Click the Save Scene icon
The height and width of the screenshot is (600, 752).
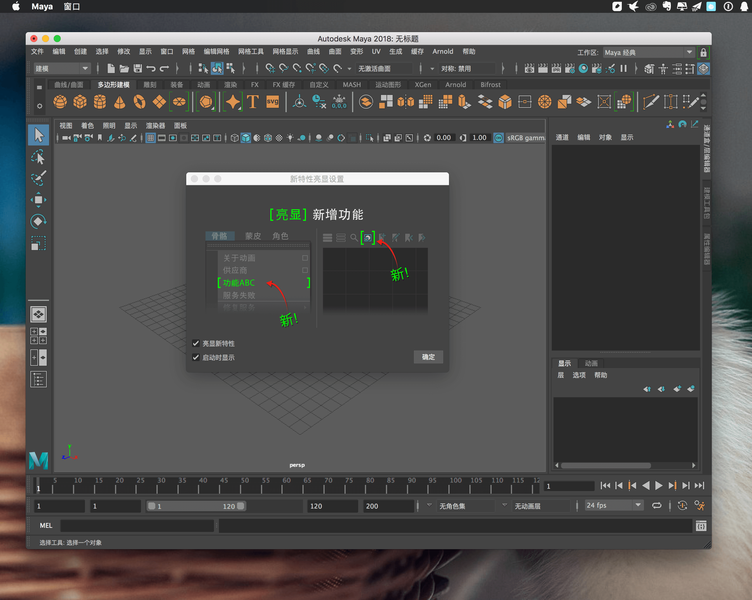coord(138,69)
